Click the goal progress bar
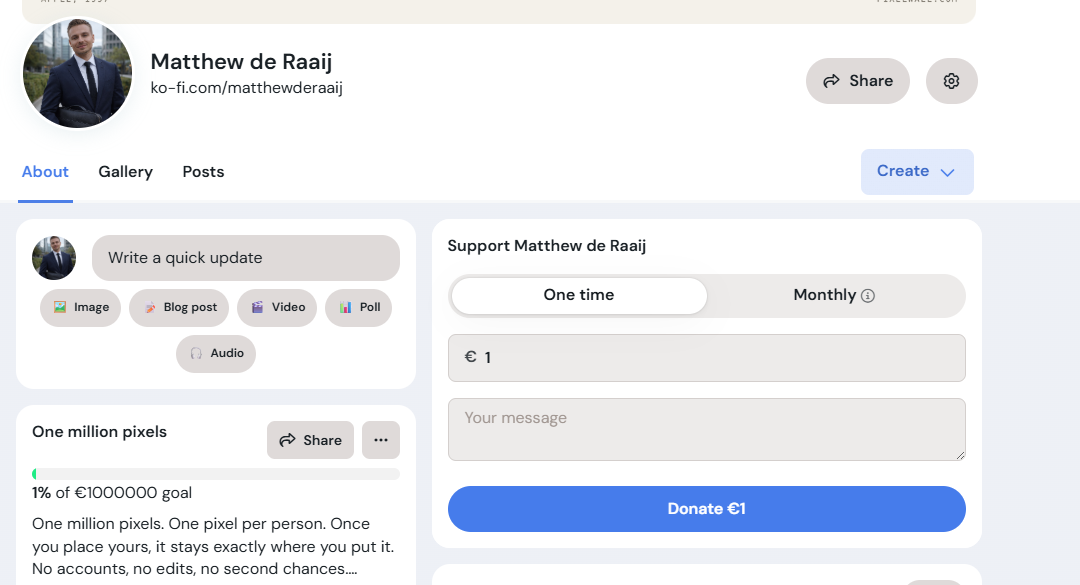The width and height of the screenshot is (1080, 585). coord(216,472)
